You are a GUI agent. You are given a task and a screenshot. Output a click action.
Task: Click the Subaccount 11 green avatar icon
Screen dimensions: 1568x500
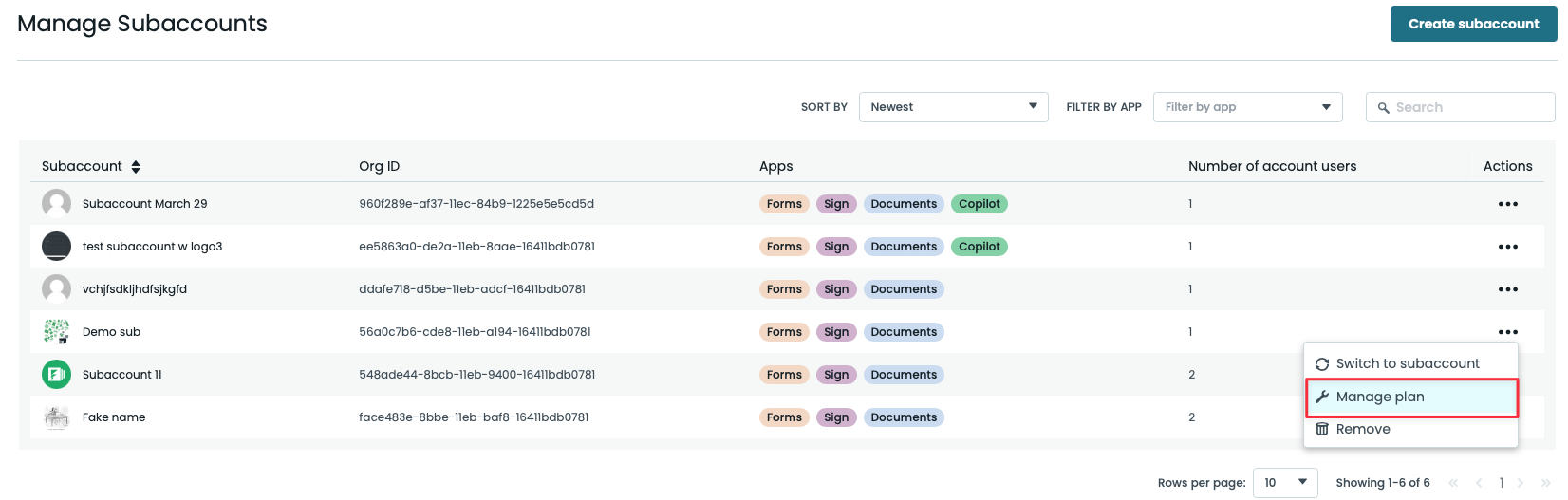[57, 375]
